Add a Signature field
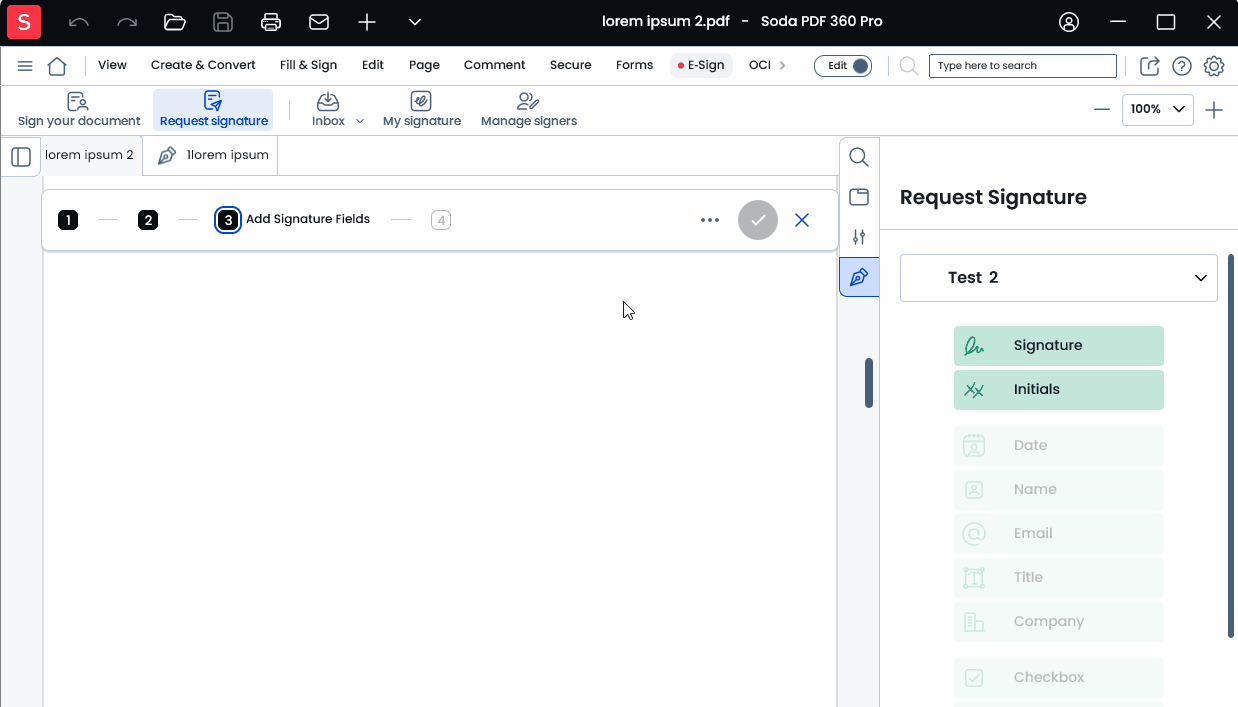 (1059, 346)
